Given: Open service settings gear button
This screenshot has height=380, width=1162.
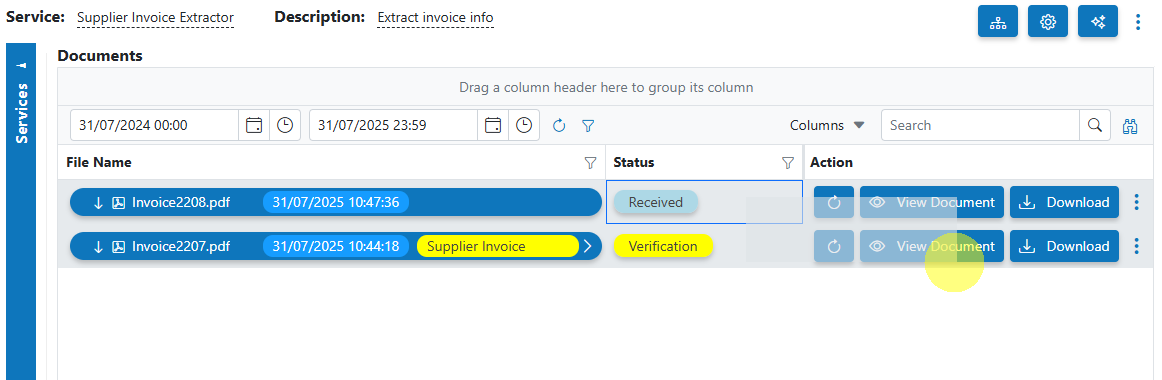Looking at the screenshot, I should coord(1047,21).
